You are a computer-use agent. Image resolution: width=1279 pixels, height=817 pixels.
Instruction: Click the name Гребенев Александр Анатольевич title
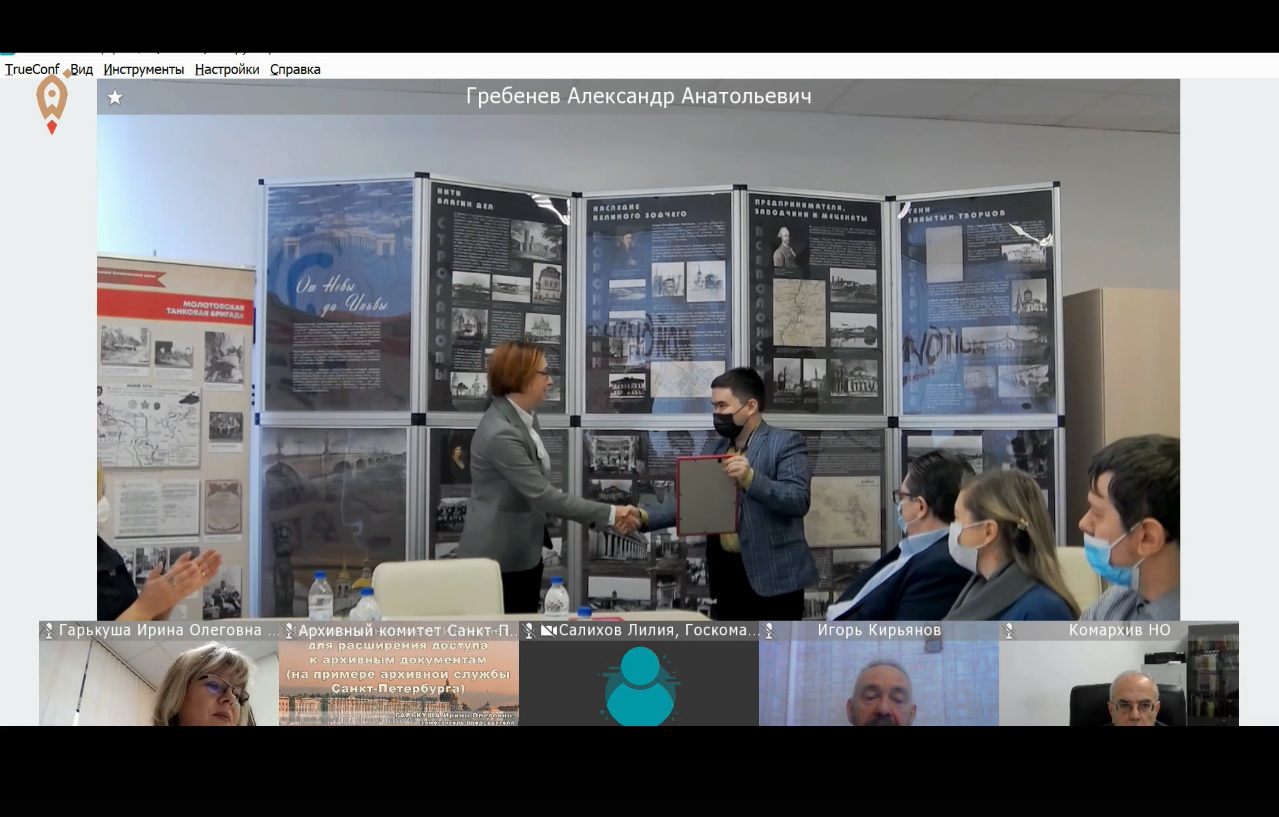point(638,97)
